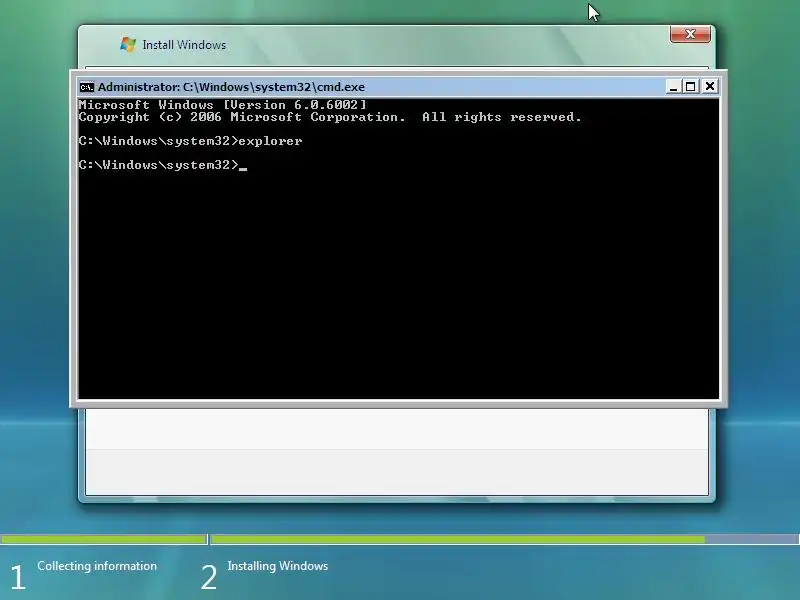Viewport: 800px width, 600px height.
Task: Maximize the Administrator cmd.exe window
Action: point(690,87)
